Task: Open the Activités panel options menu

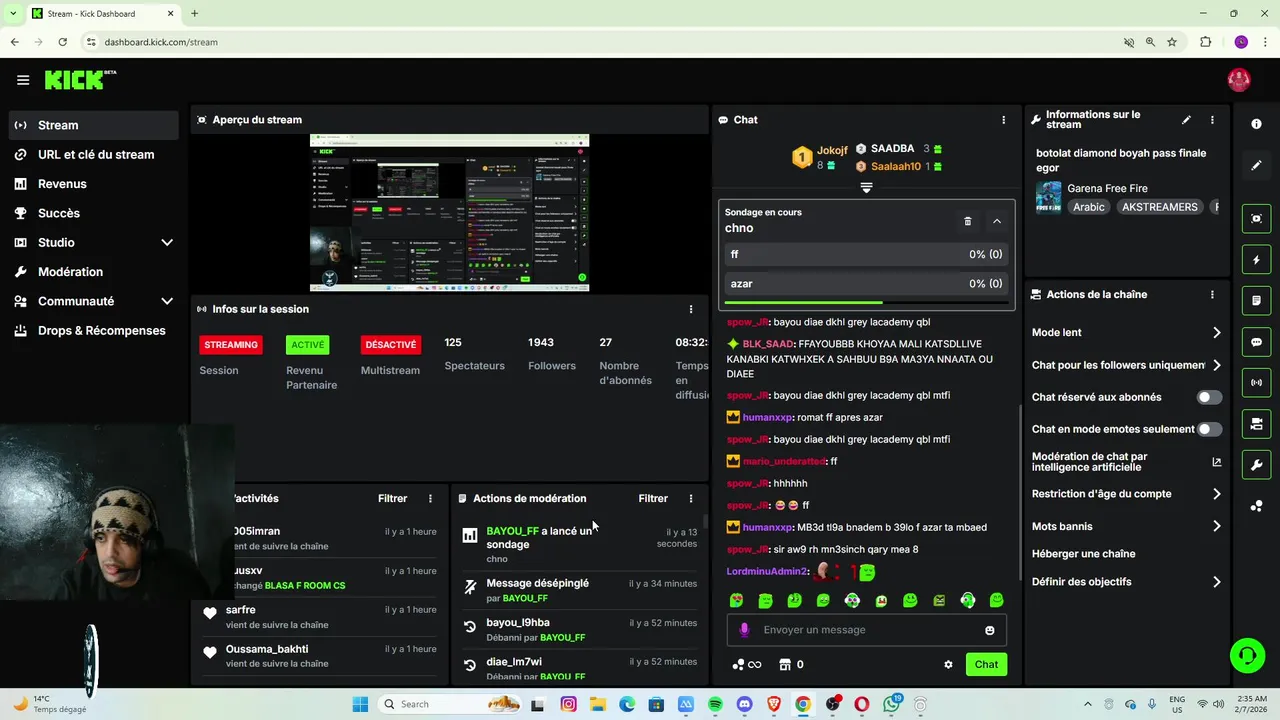Action: coord(430,498)
